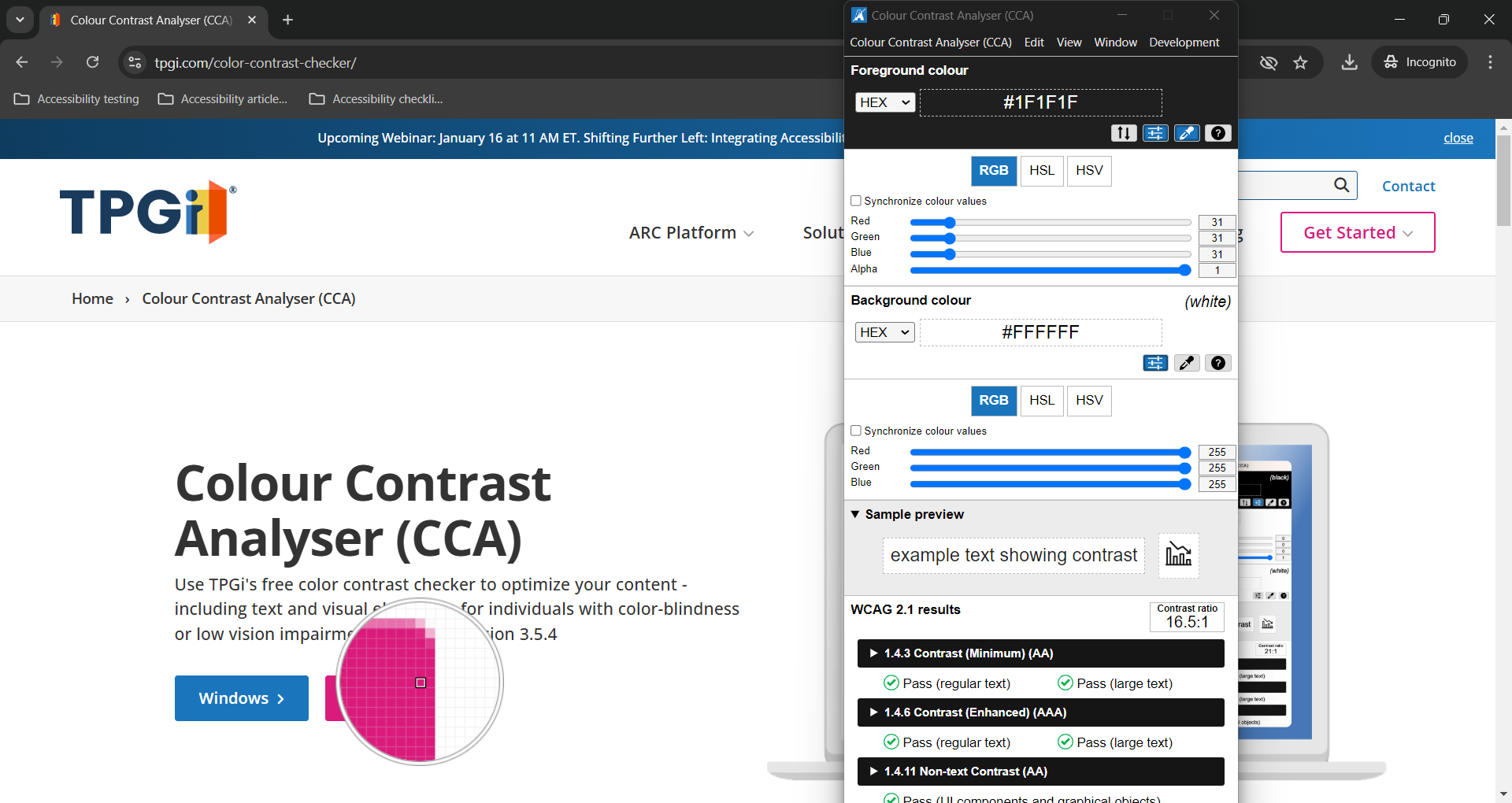
Task: Close the Colour Contrast Analyser browser tab
Action: (252, 20)
